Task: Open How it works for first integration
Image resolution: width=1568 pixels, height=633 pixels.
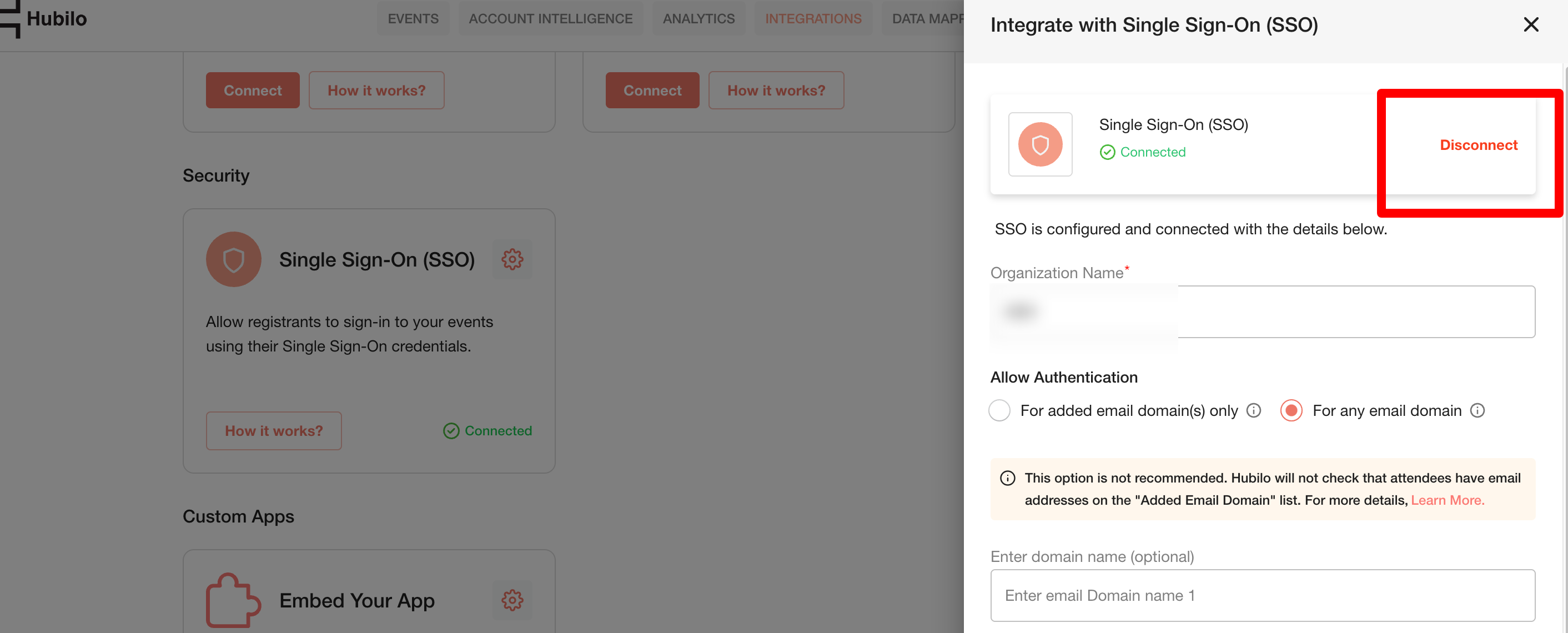Action: coord(376,91)
